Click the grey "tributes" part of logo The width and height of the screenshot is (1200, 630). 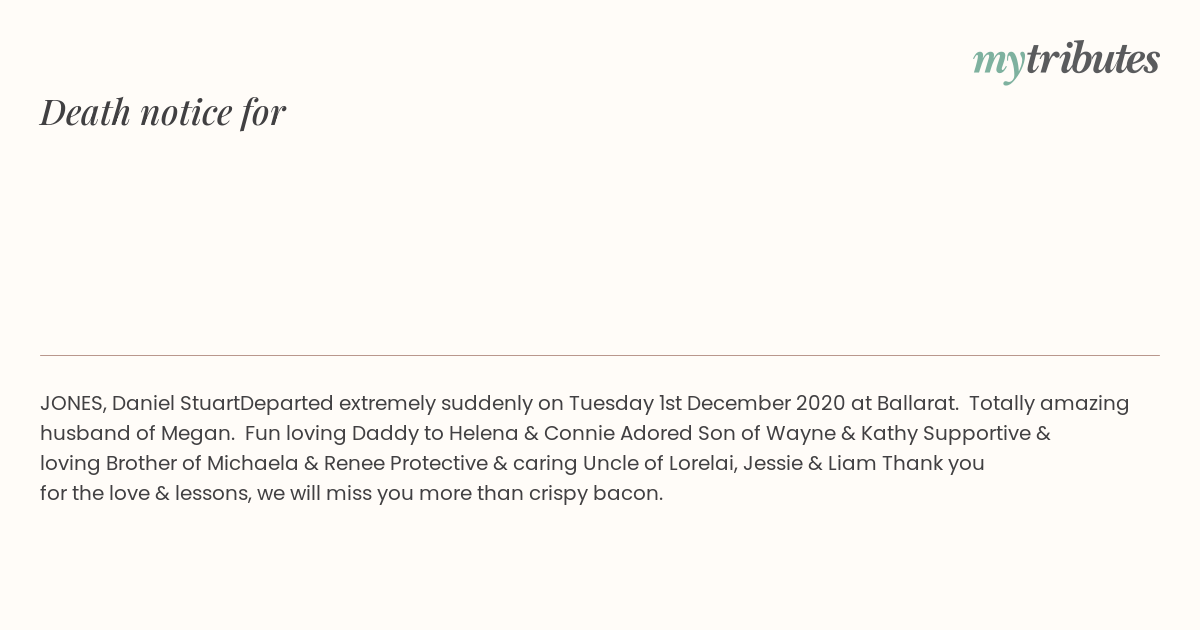pyautogui.click(x=1093, y=59)
